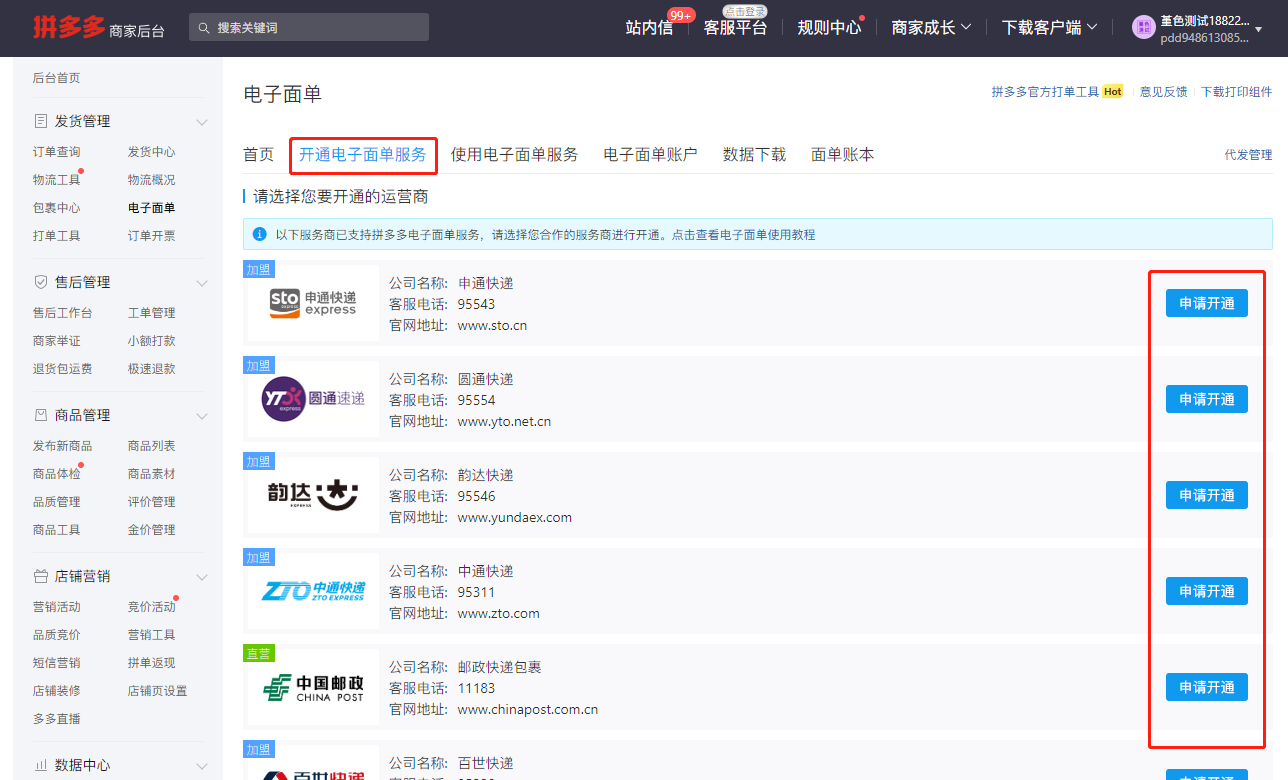
Task: Open 多多直播 in the sidebar
Action: pyautogui.click(x=56, y=719)
